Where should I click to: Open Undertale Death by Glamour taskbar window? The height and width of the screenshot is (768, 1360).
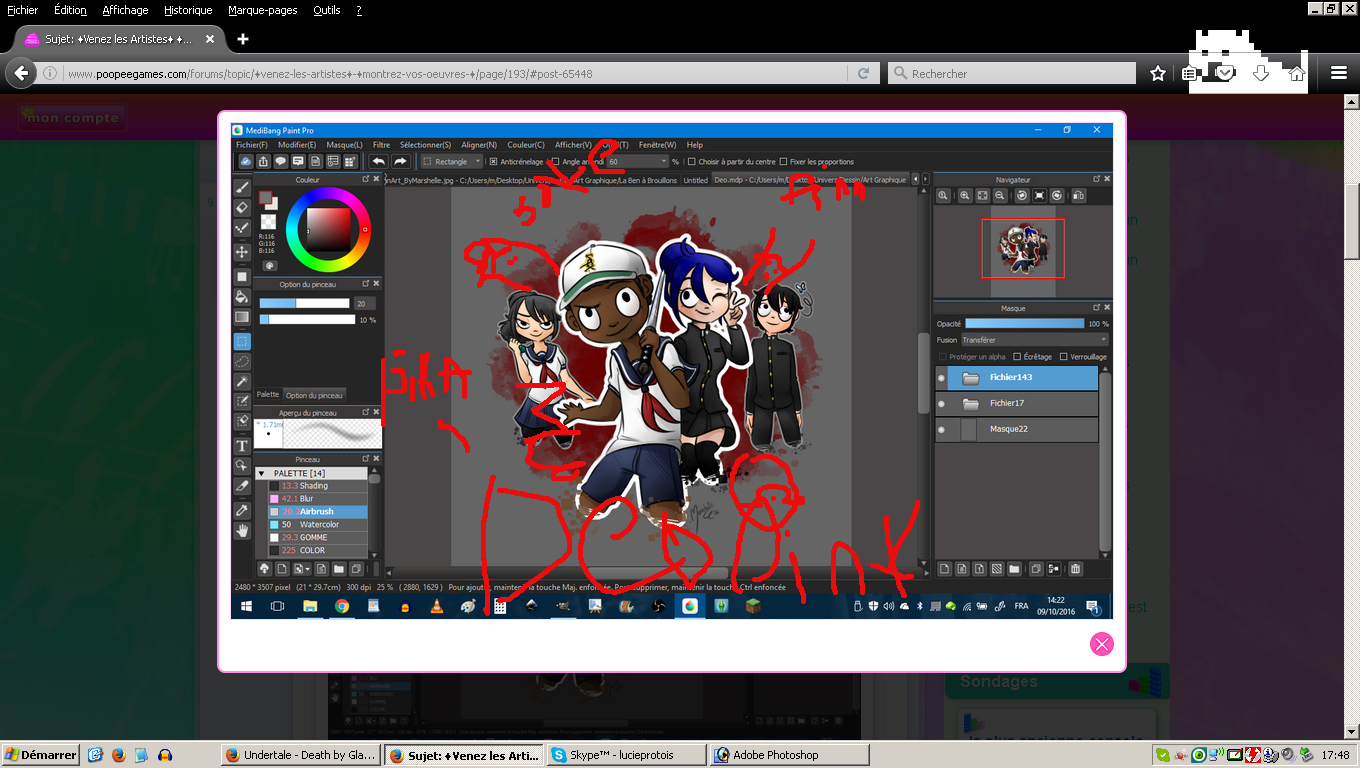(300, 755)
